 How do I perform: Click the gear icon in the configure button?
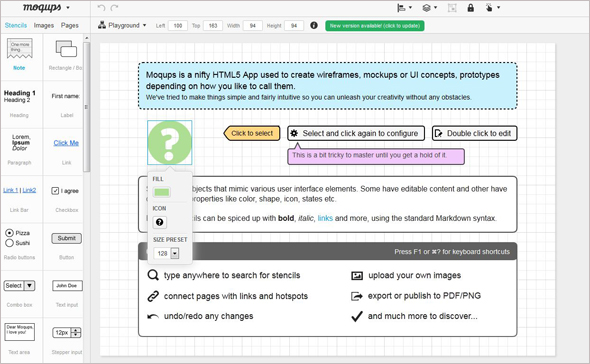point(294,133)
